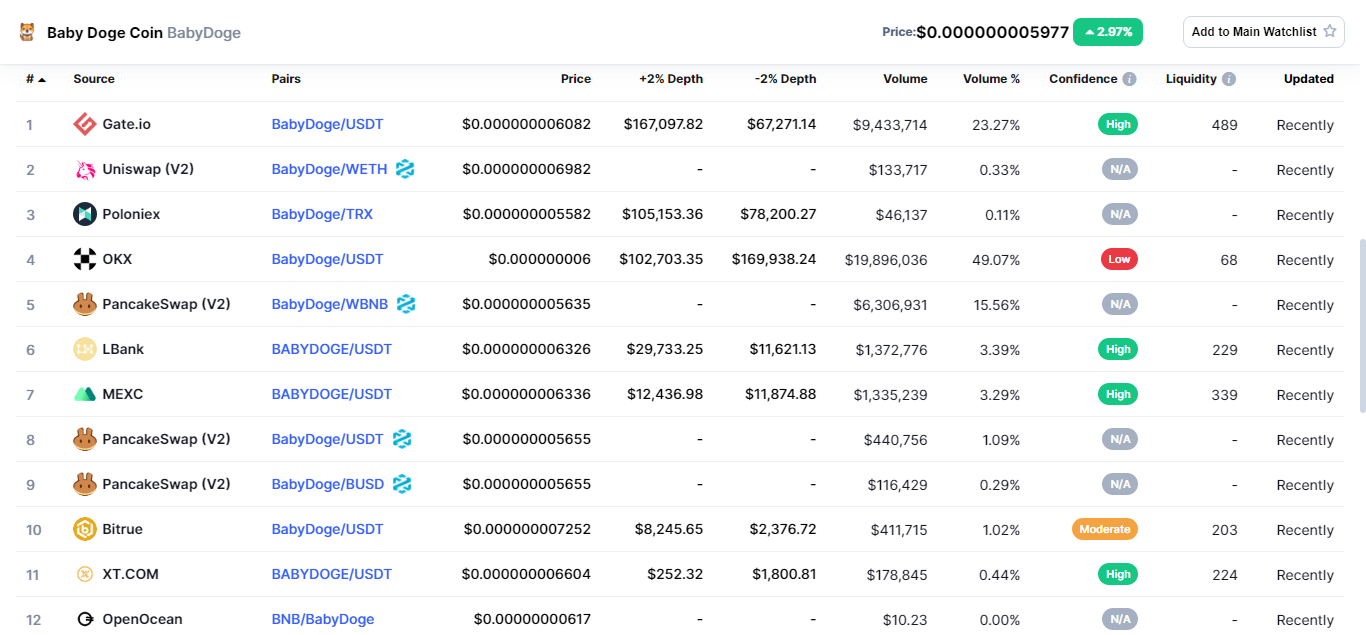This screenshot has width=1366, height=635.
Task: Click the High confidence badge for LBank
Action: coord(1118,349)
